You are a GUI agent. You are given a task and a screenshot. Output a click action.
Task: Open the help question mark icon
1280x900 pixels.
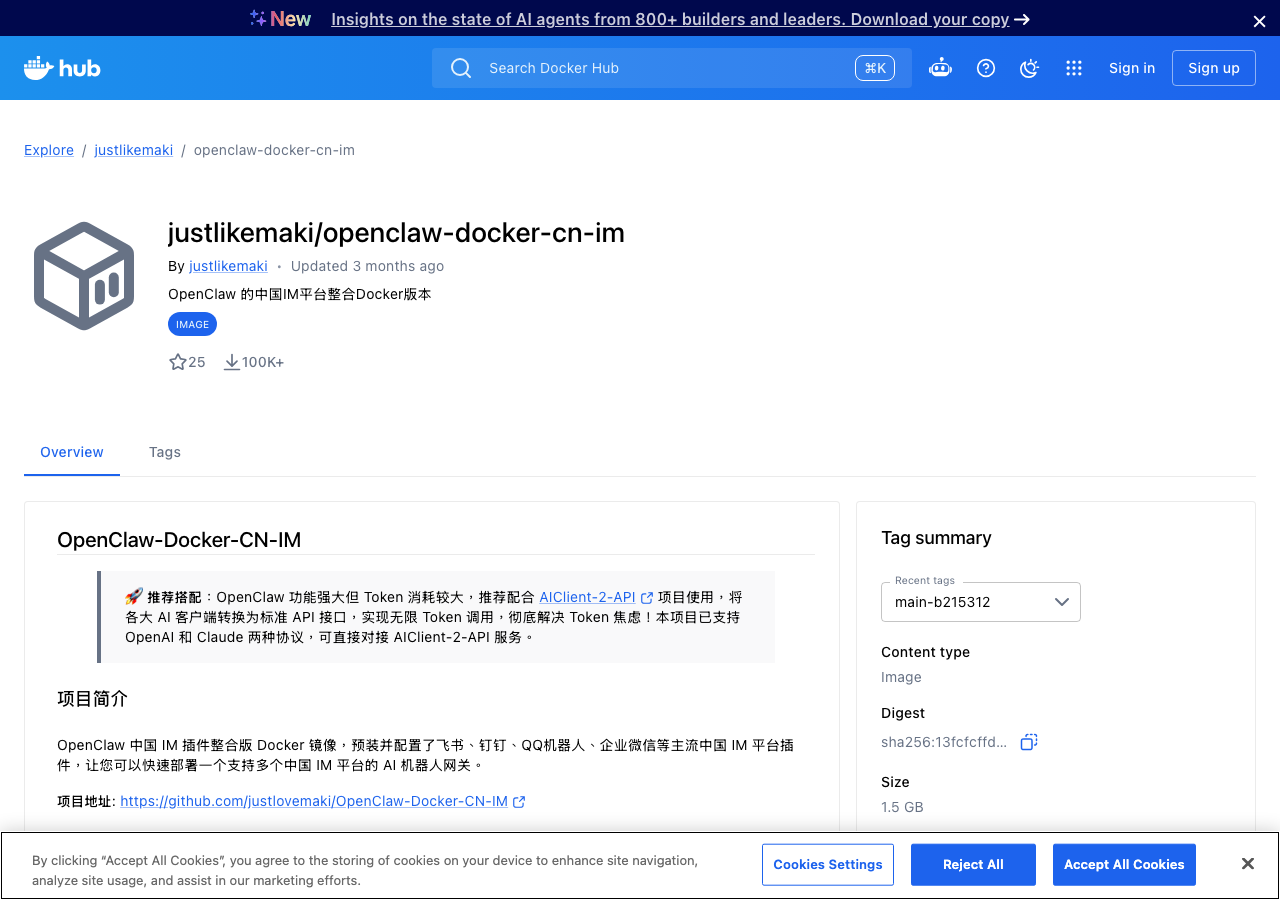986,68
